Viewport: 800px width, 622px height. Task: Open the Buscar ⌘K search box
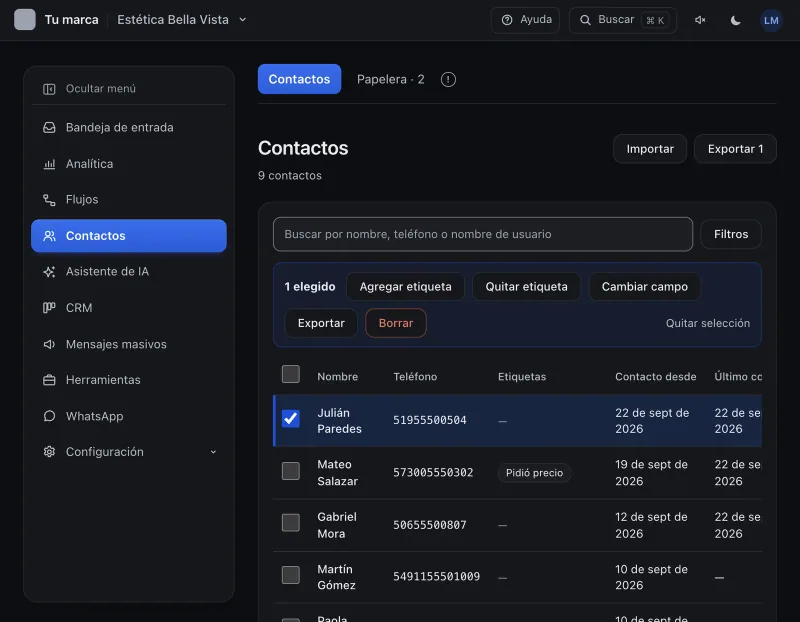623,20
